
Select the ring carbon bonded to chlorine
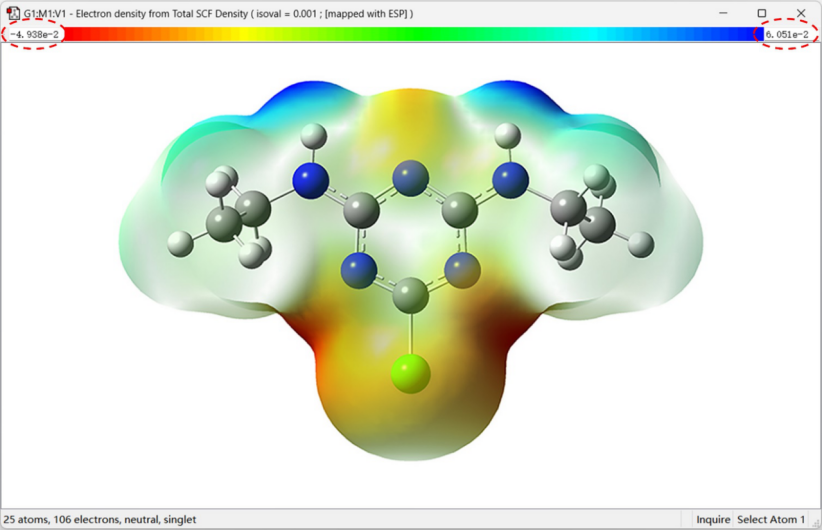(x=410, y=296)
